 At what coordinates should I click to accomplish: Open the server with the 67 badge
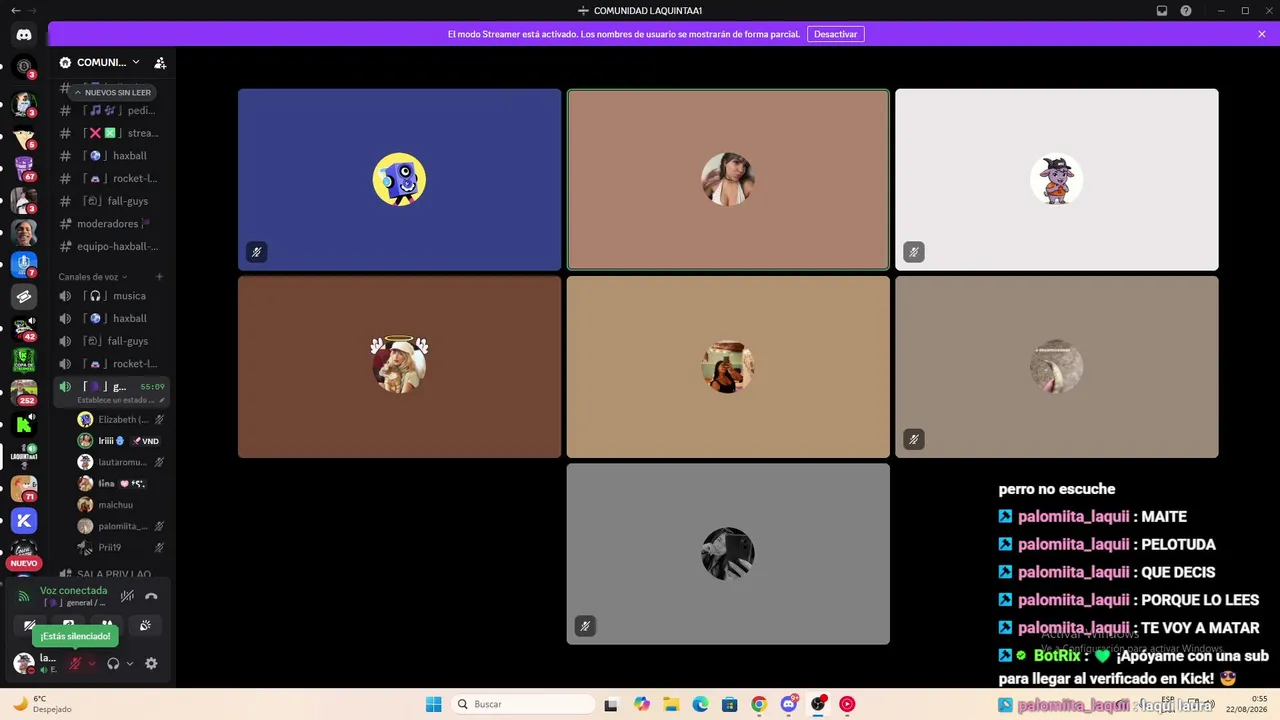click(24, 168)
